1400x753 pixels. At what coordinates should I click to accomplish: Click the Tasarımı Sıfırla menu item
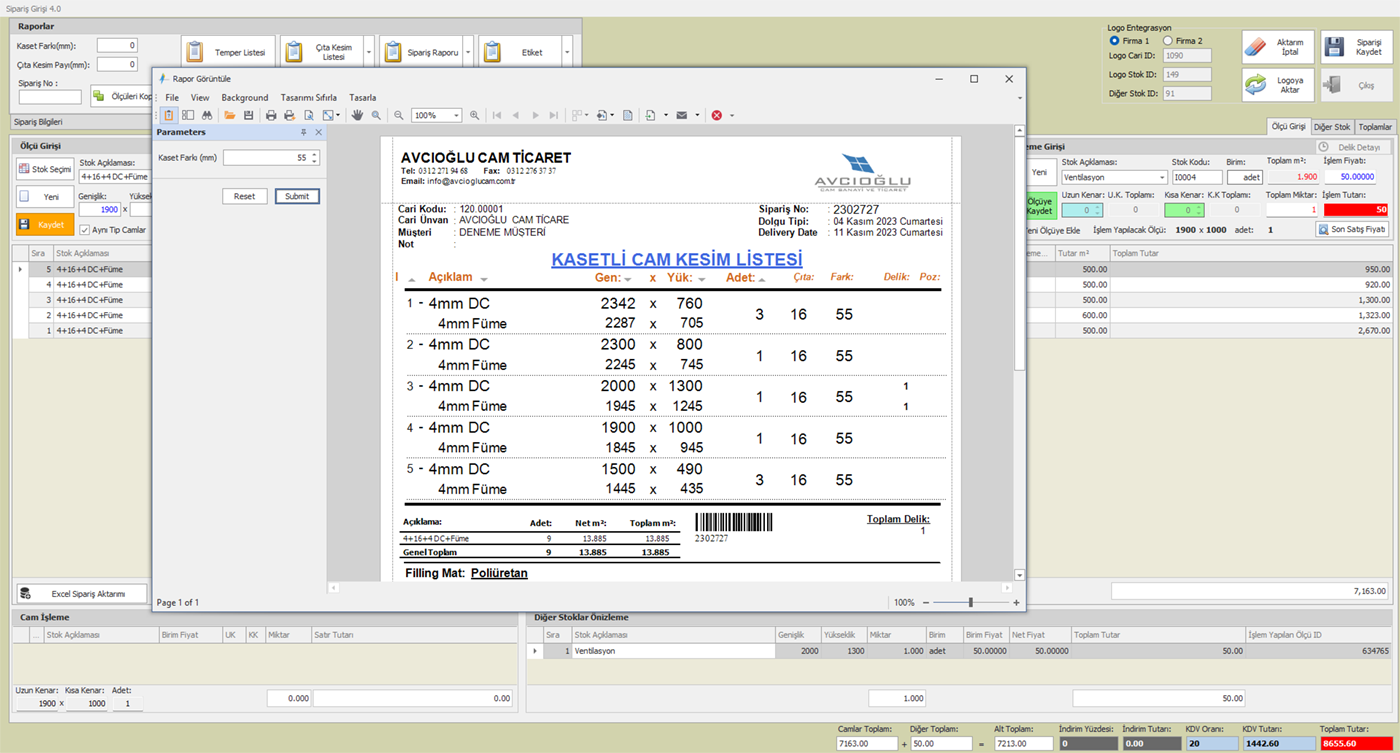(x=309, y=97)
